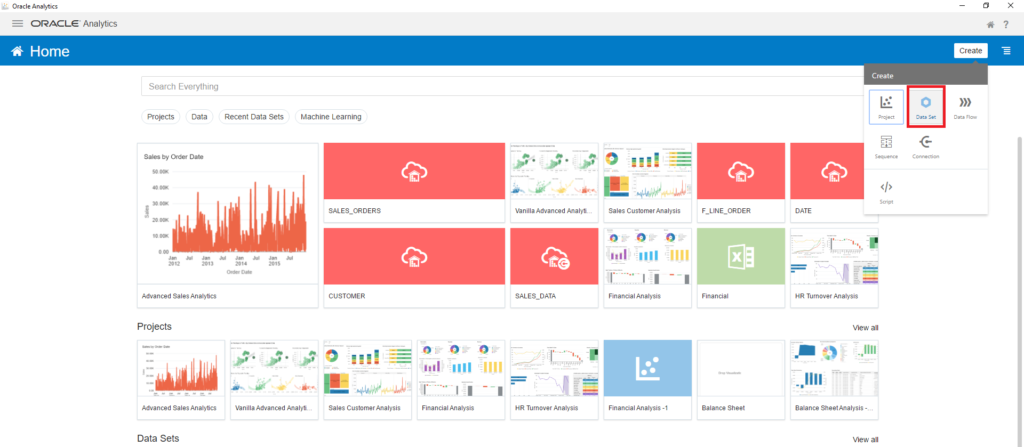The image size is (1024, 447).
Task: Click View all for Projects
Action: coord(865,328)
